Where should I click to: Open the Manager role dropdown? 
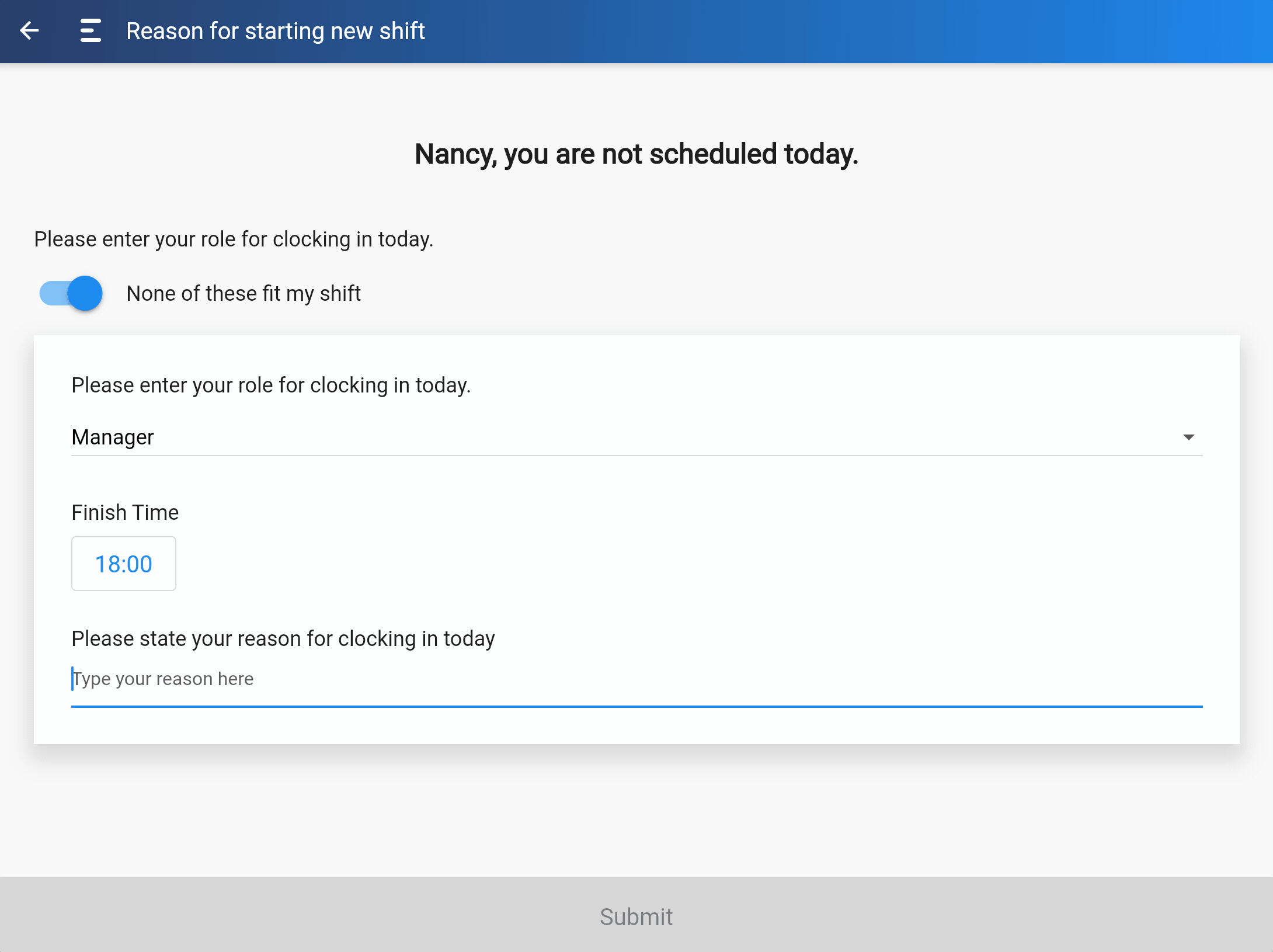636,437
